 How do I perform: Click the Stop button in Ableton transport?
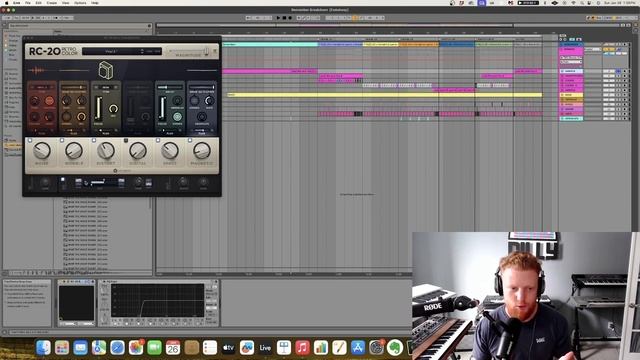284,18
